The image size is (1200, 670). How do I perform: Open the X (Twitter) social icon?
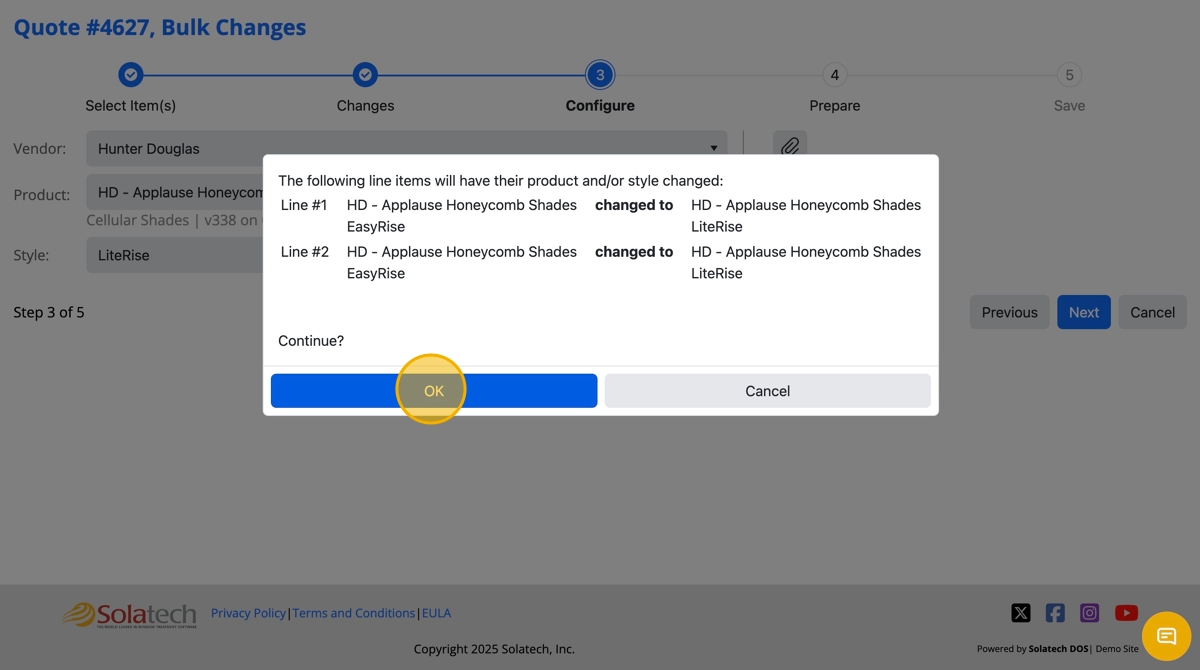pyautogui.click(x=1020, y=613)
